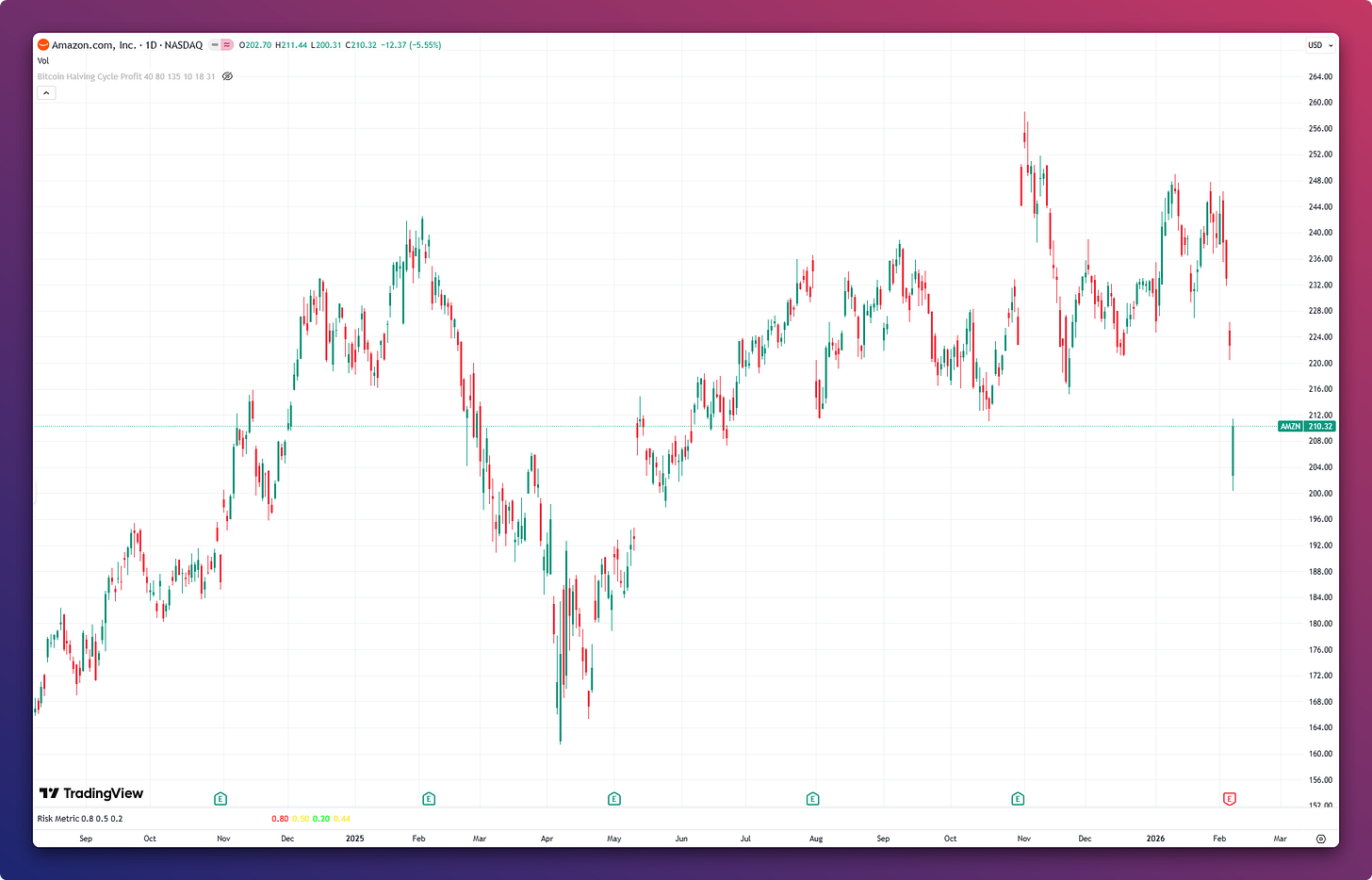
Task: Click the Jul label on time axis
Action: (x=745, y=839)
